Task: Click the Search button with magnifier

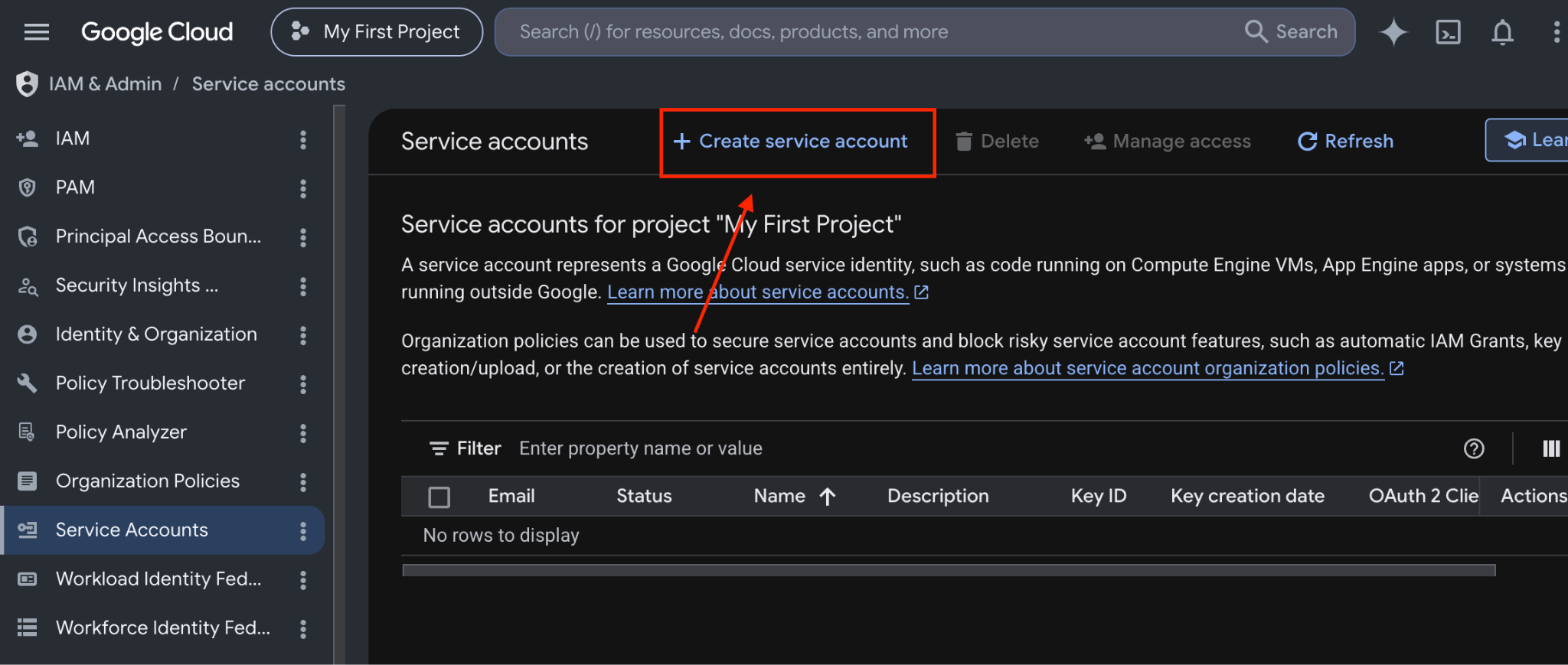Action: (1292, 31)
